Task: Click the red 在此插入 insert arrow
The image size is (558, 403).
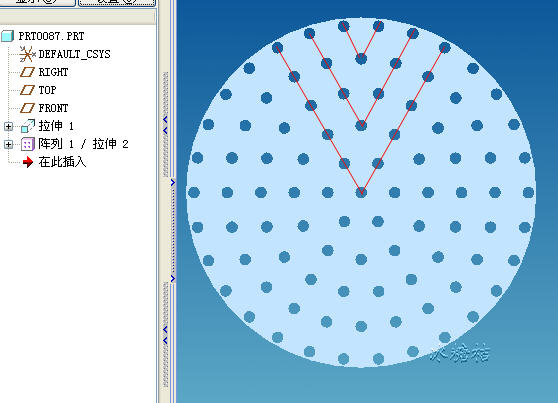Action: pyautogui.click(x=27, y=162)
